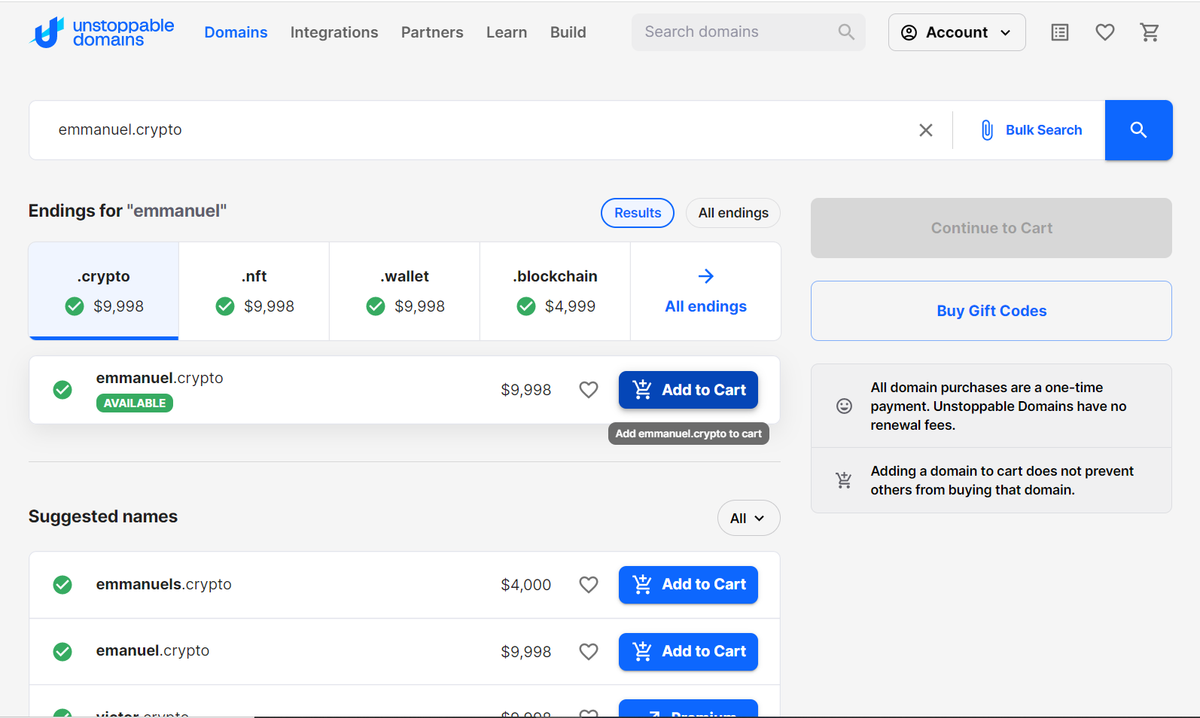This screenshot has width=1200, height=718.
Task: Favorite emmanuels.crypto with the heart toggle
Action: coord(589,584)
